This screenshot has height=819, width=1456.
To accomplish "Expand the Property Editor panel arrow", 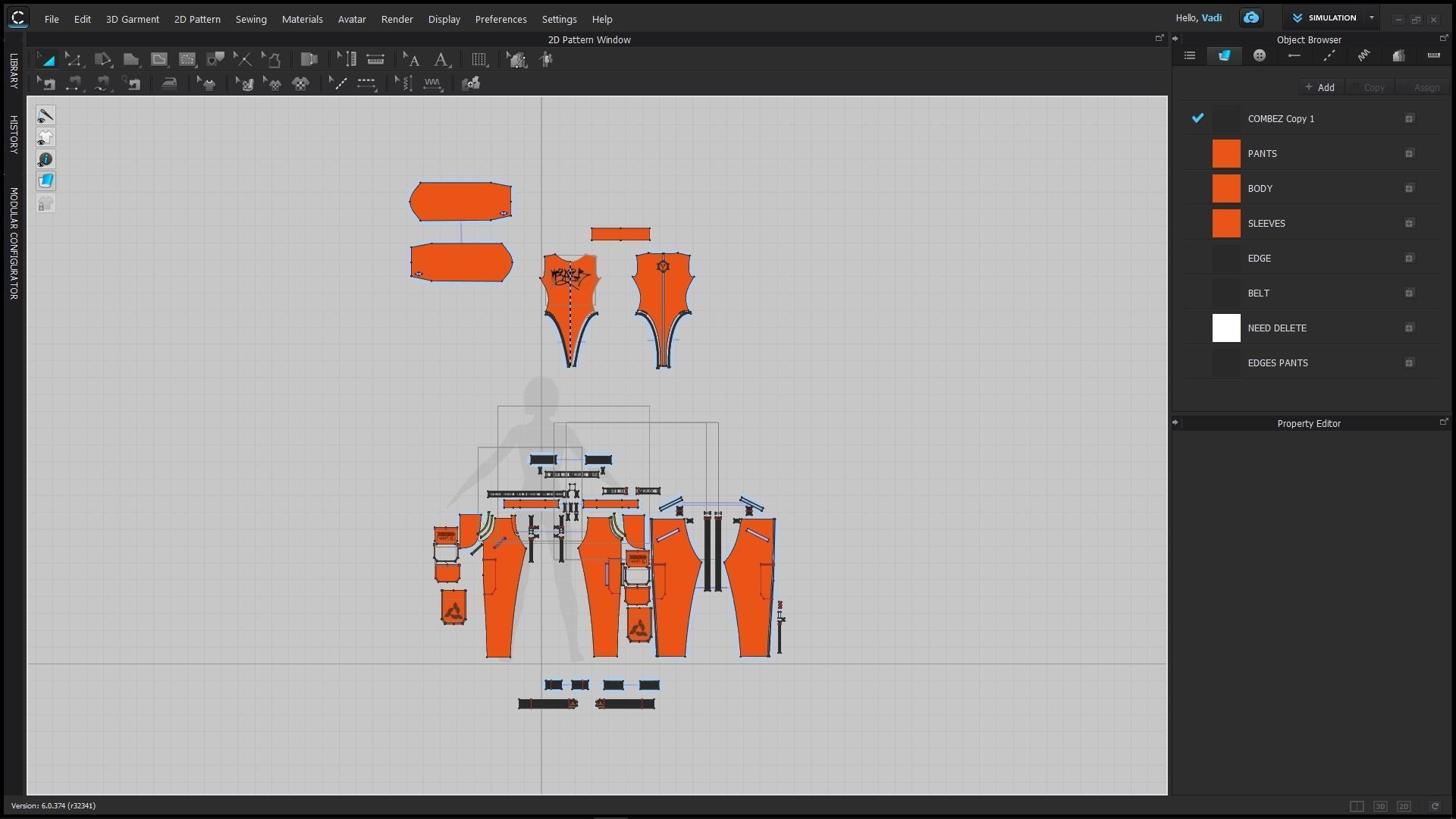I will pos(1175,423).
